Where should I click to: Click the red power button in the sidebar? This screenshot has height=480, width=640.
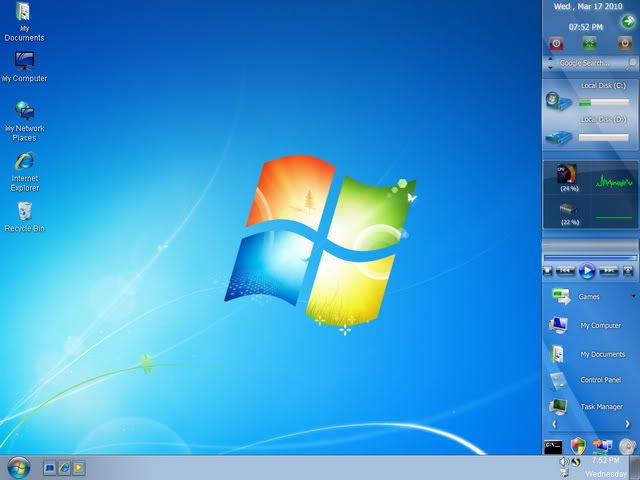pos(556,43)
